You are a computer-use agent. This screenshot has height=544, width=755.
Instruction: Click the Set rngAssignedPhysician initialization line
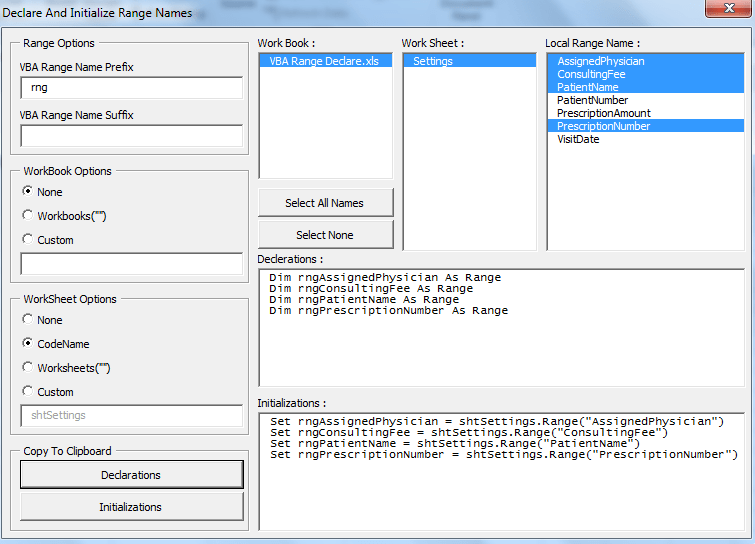[x=496, y=421]
